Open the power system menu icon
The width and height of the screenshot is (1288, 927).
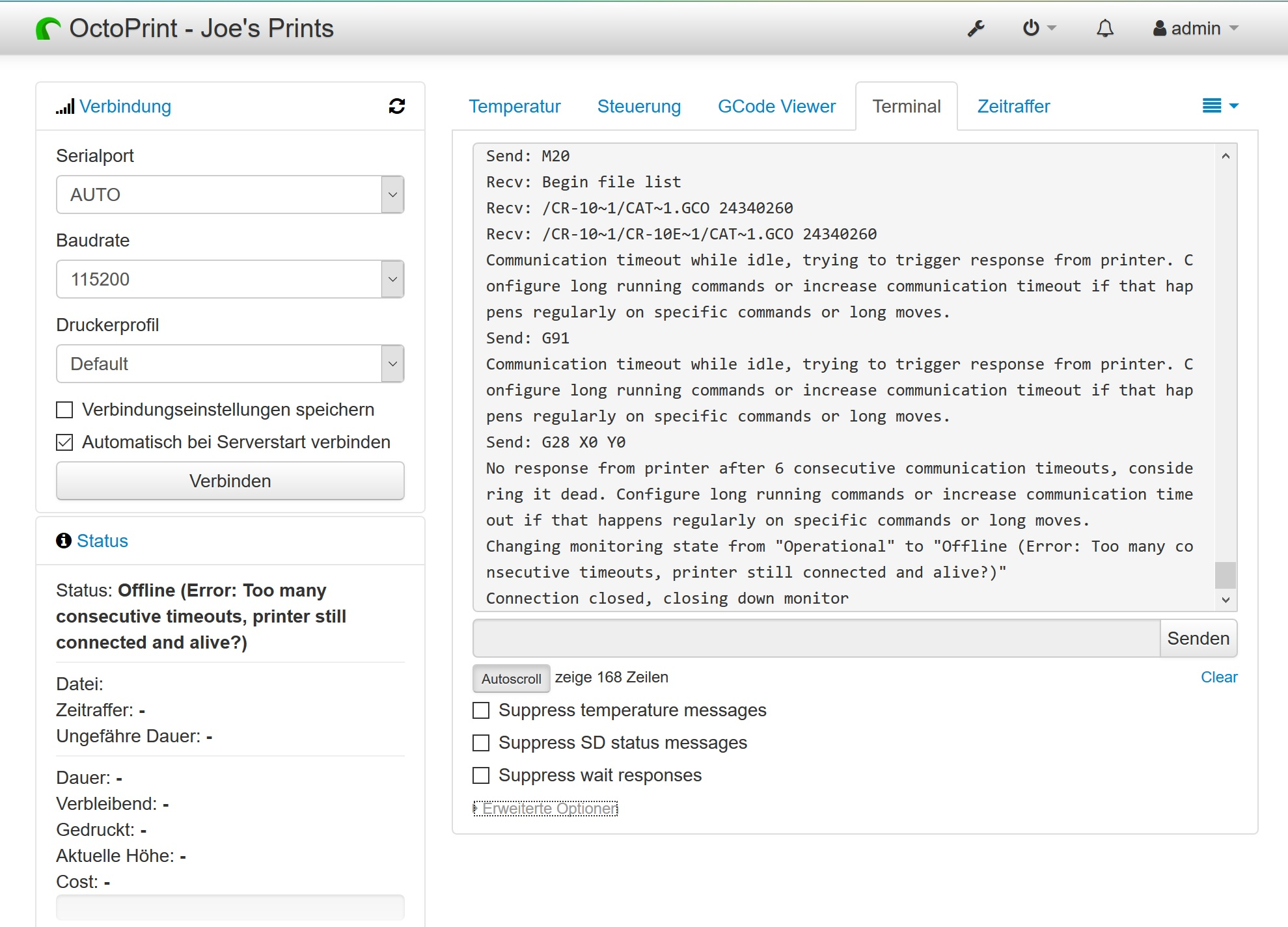point(1039,28)
